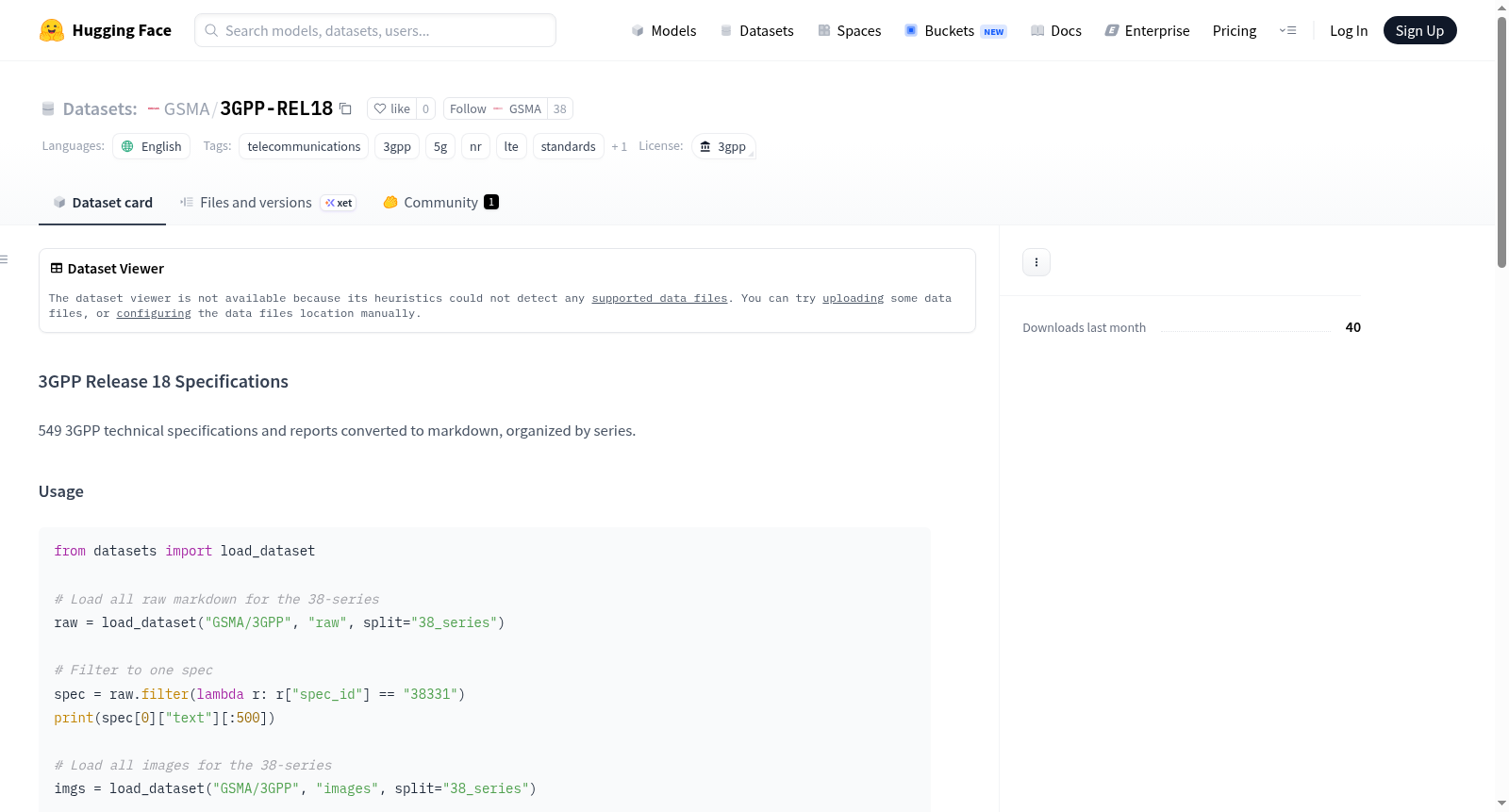Screen dimensions: 1509x812
Task: Open the Docs page
Action: pos(1055,30)
